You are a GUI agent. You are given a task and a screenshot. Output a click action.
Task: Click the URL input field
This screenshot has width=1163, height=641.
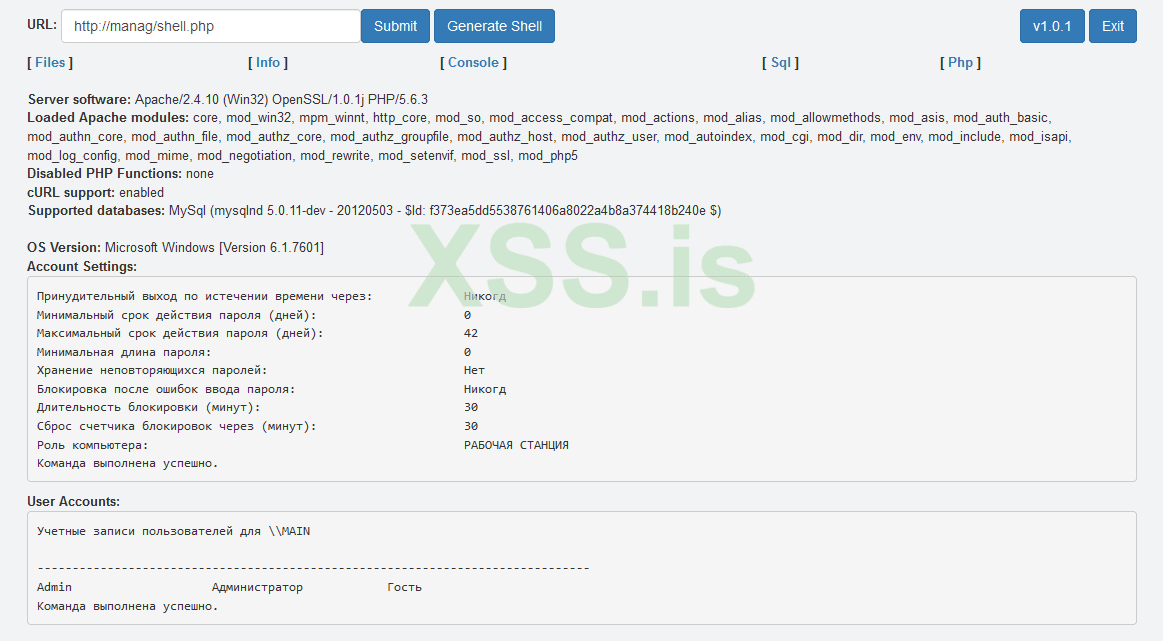(211, 26)
